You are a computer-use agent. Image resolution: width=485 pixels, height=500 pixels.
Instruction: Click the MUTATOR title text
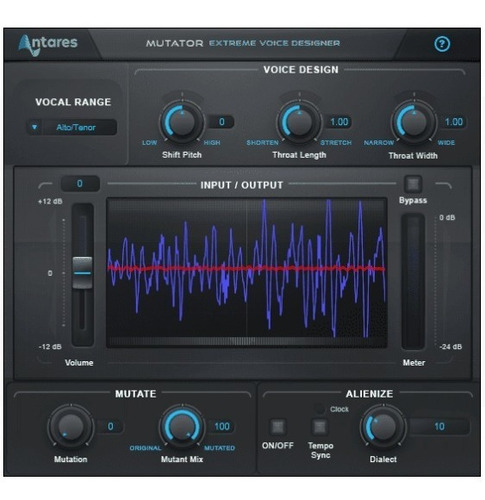174,43
